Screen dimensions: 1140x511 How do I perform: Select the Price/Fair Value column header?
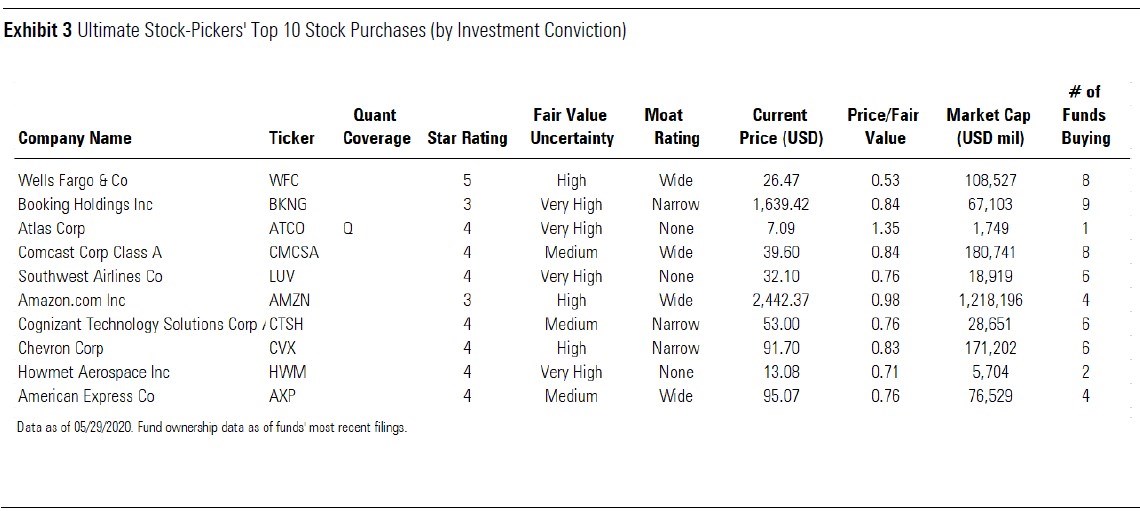[x=883, y=127]
